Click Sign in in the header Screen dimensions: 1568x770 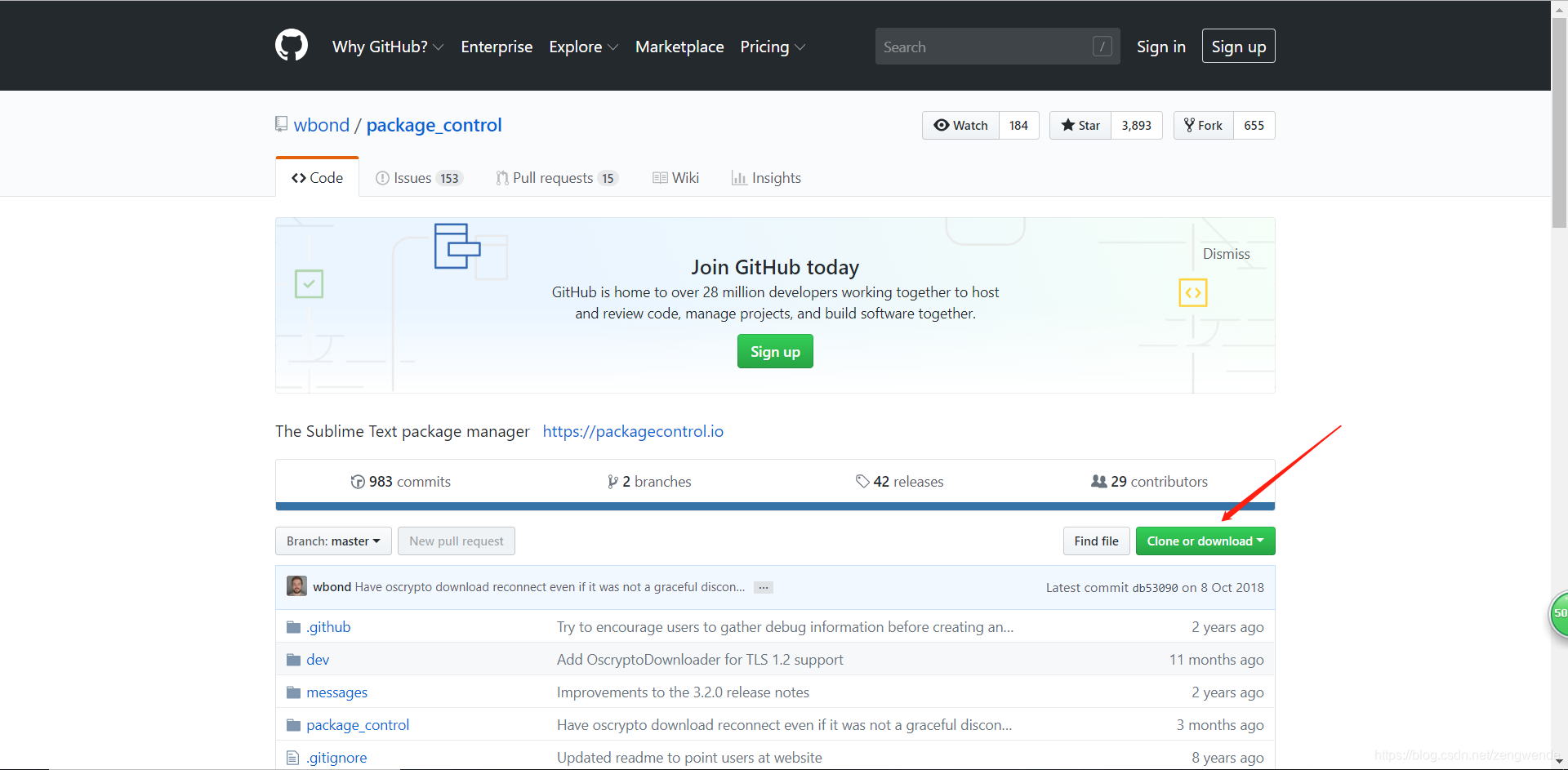tap(1160, 47)
